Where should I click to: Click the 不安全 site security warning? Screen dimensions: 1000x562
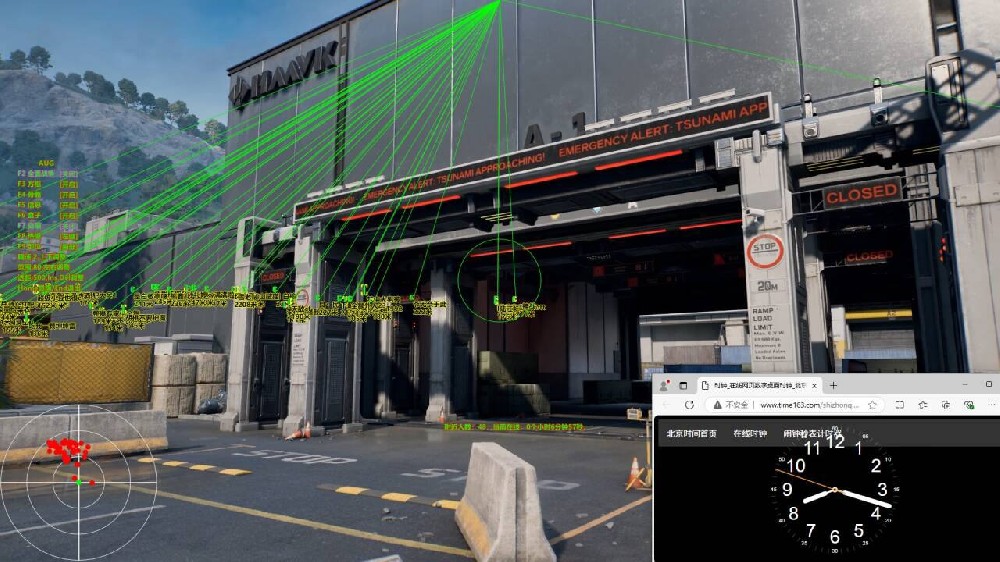pyautogui.click(x=730, y=405)
